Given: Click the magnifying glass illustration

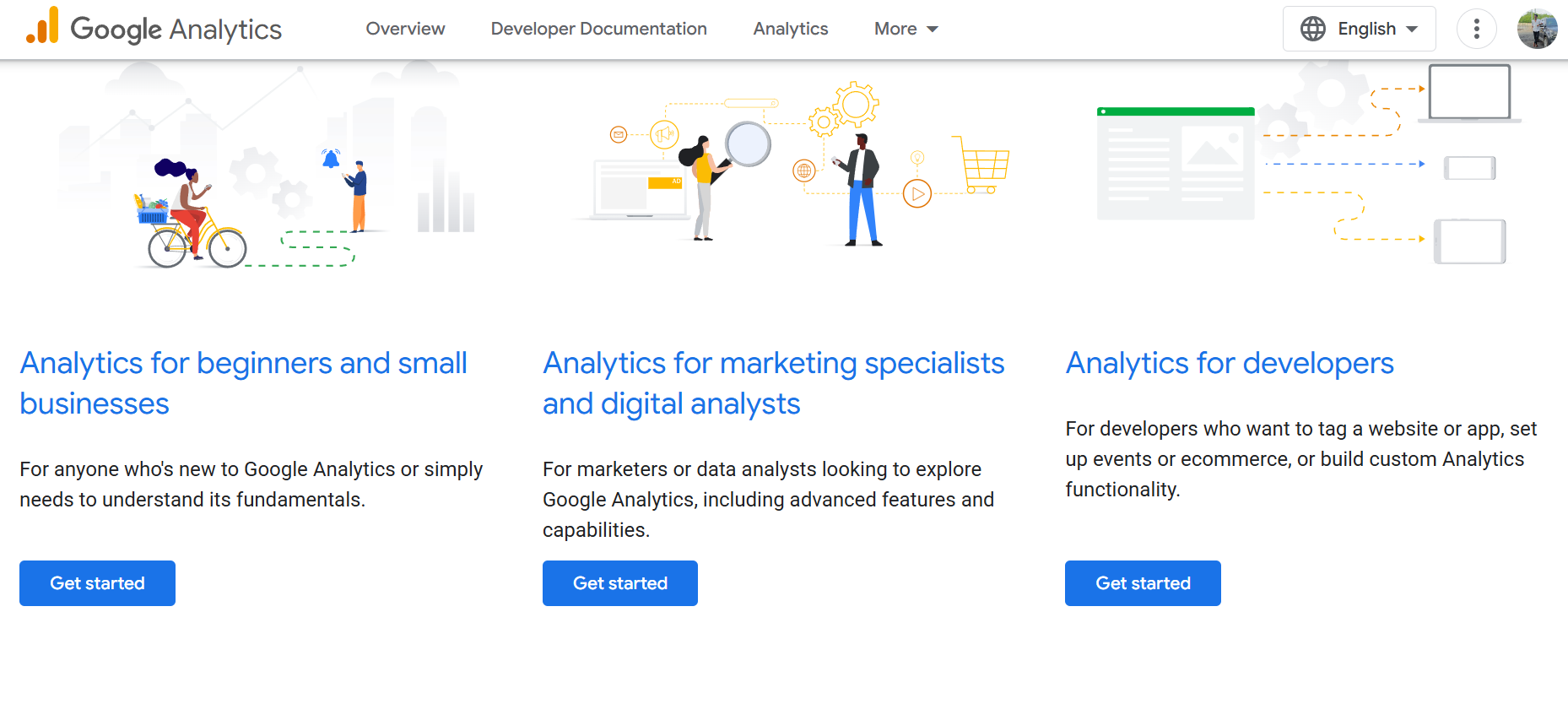Looking at the screenshot, I should coord(746,144).
